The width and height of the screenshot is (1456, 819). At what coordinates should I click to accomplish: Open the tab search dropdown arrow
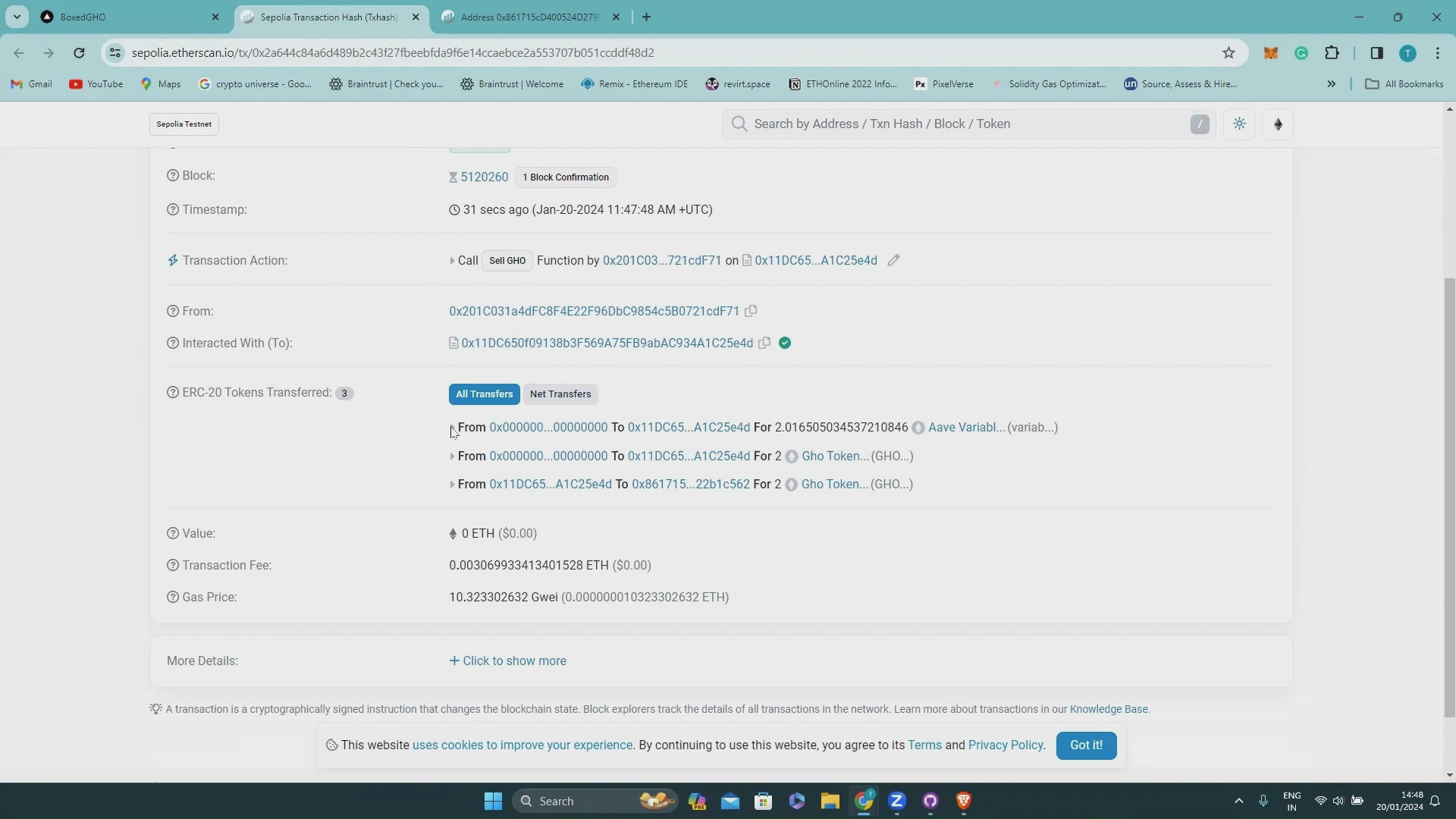[17, 17]
